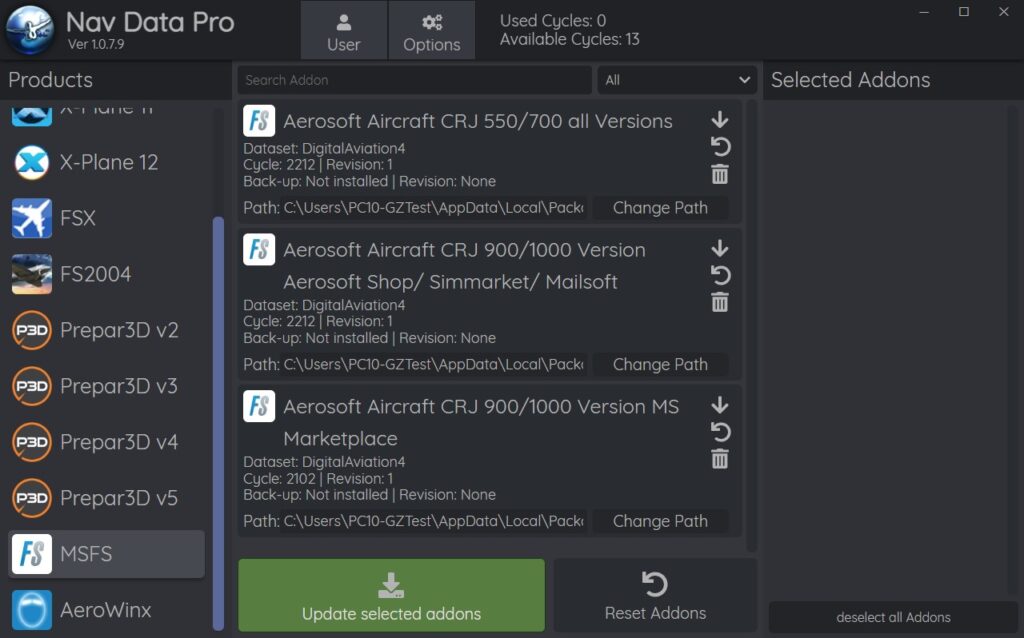Click path field of CRJ 900/1000 Aerosoft Shop
The image size is (1024, 638).
(434, 364)
